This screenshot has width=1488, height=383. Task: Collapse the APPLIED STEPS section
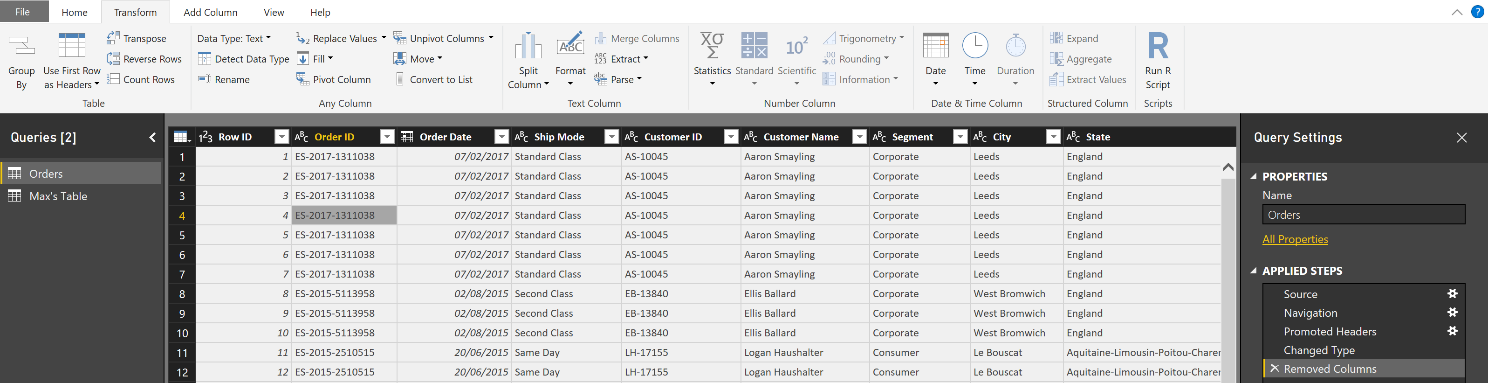pyautogui.click(x=1254, y=271)
